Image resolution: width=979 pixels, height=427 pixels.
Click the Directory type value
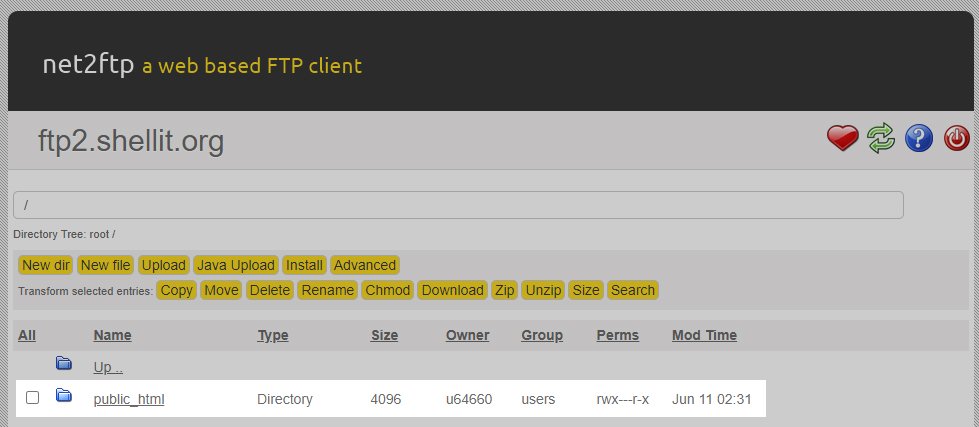[x=285, y=399]
